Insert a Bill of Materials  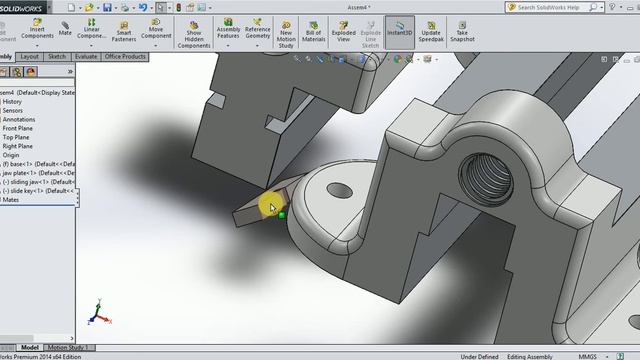[x=313, y=32]
